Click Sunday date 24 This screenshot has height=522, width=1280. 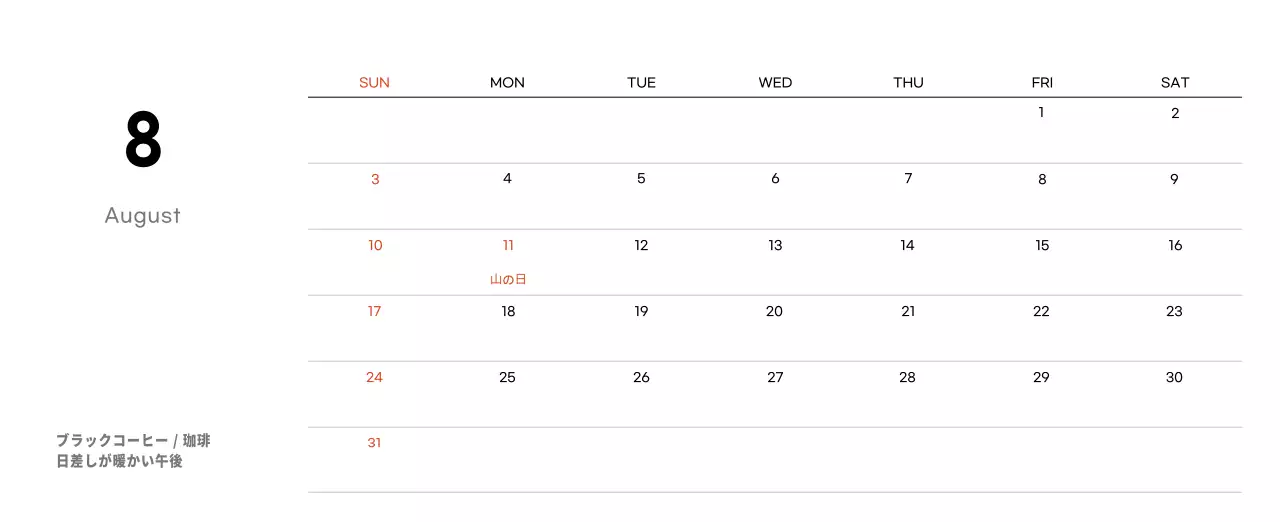click(374, 378)
